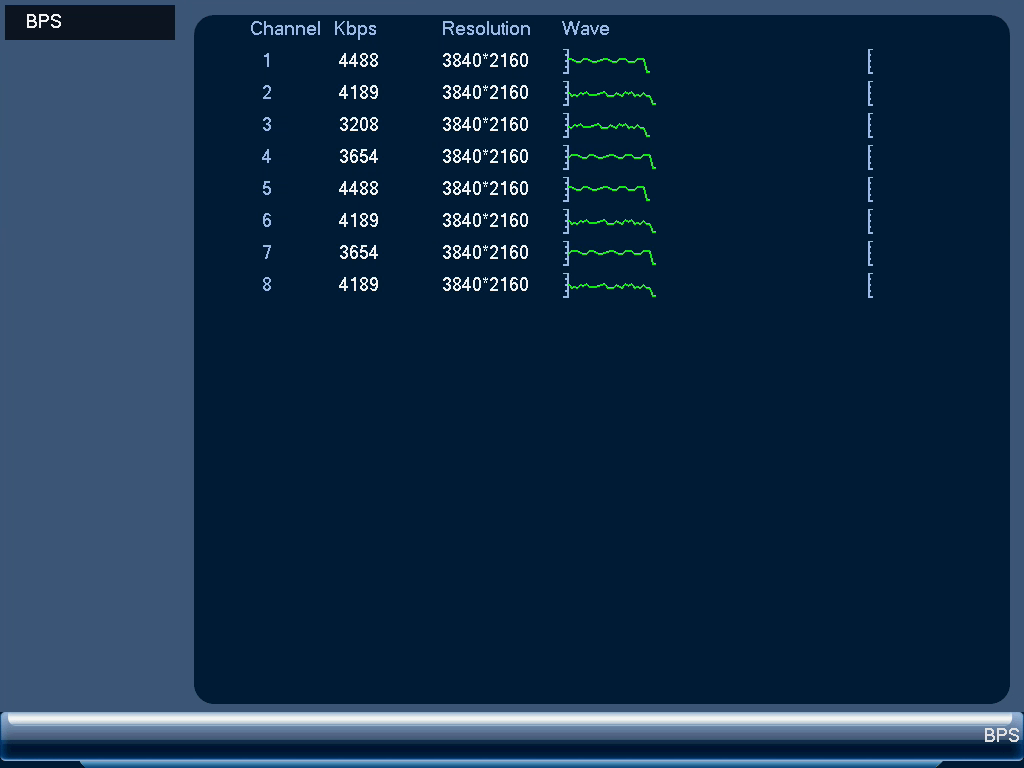Click the 3208 Kbps value for channel 3

pos(359,125)
